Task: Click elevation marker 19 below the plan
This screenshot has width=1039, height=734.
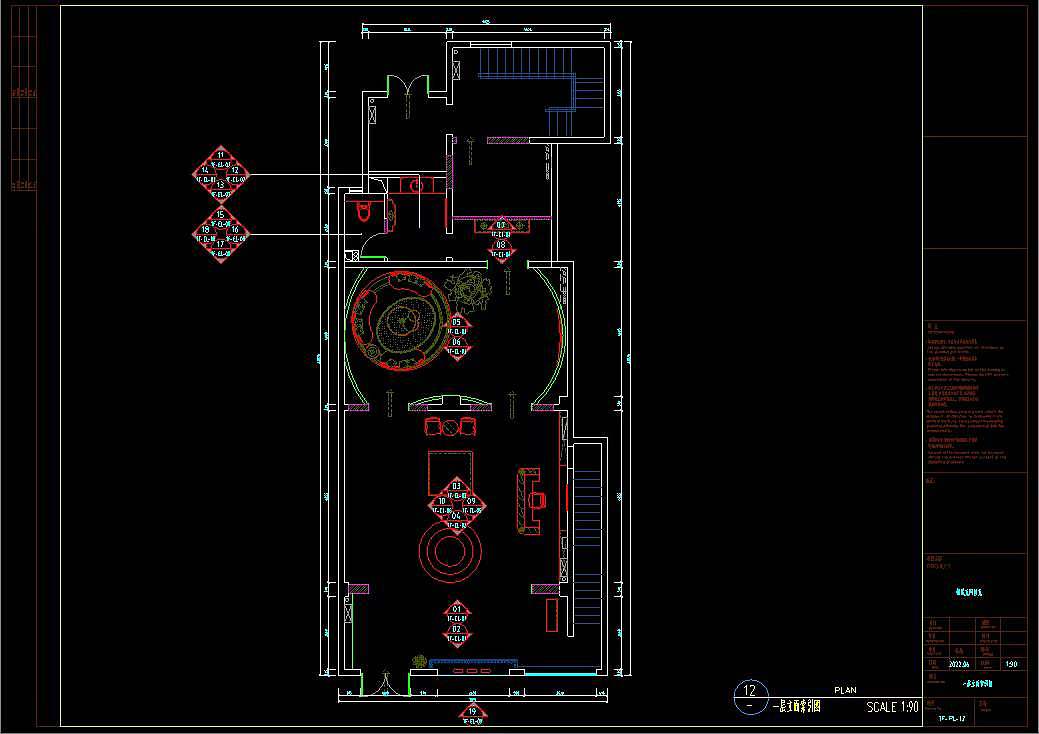Action: click(472, 715)
